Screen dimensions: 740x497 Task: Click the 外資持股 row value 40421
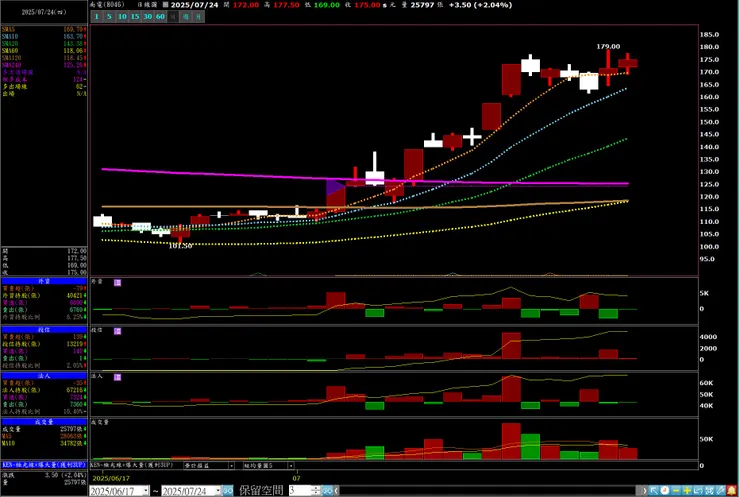coord(44,295)
